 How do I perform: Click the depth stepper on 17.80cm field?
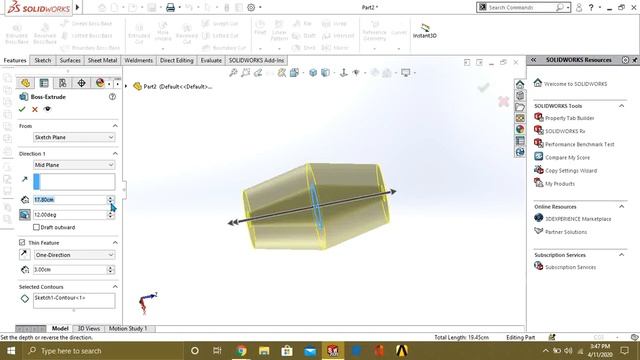pyautogui.click(x=110, y=200)
